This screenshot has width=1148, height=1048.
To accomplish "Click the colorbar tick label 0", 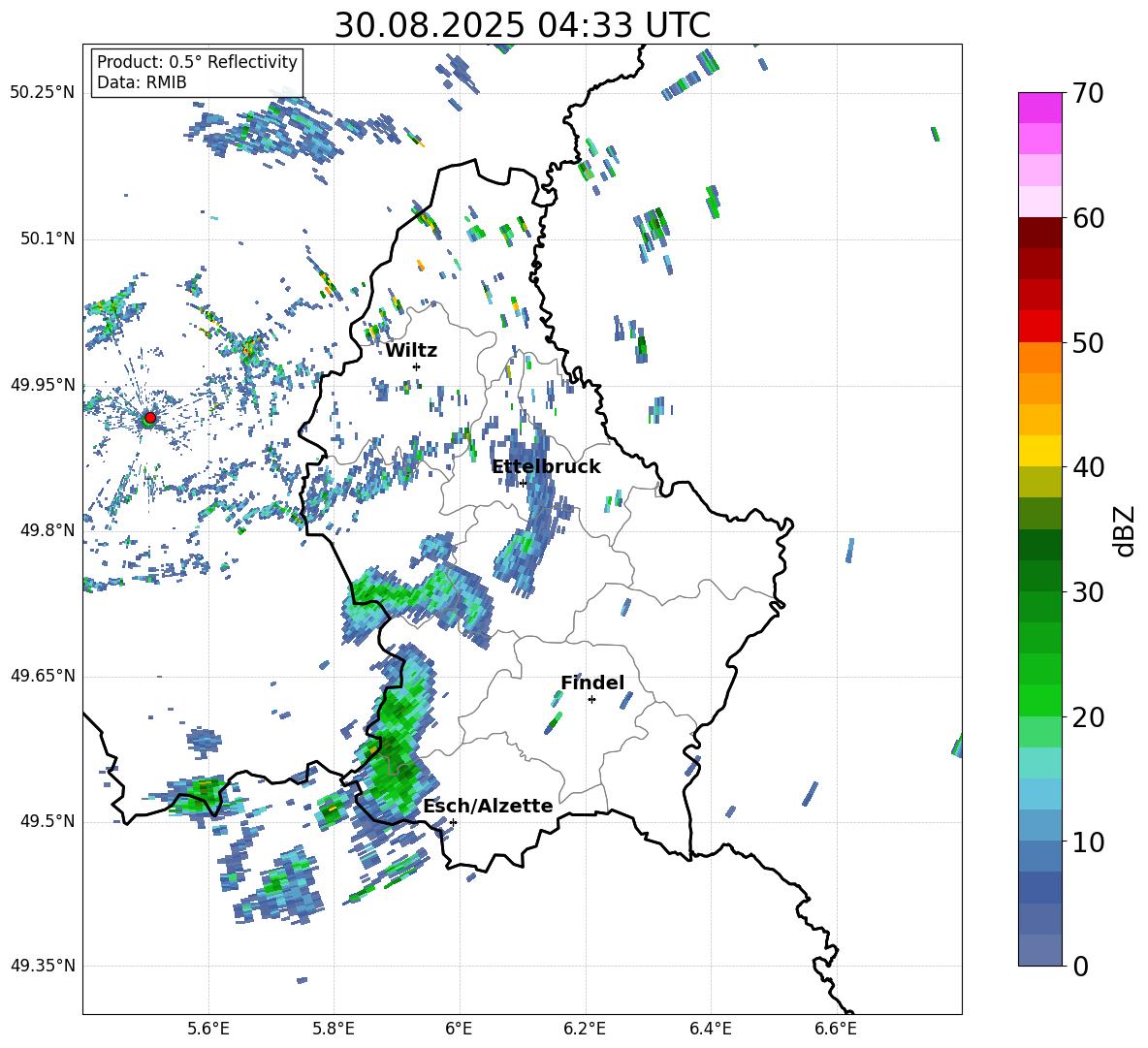I will pos(1080,966).
